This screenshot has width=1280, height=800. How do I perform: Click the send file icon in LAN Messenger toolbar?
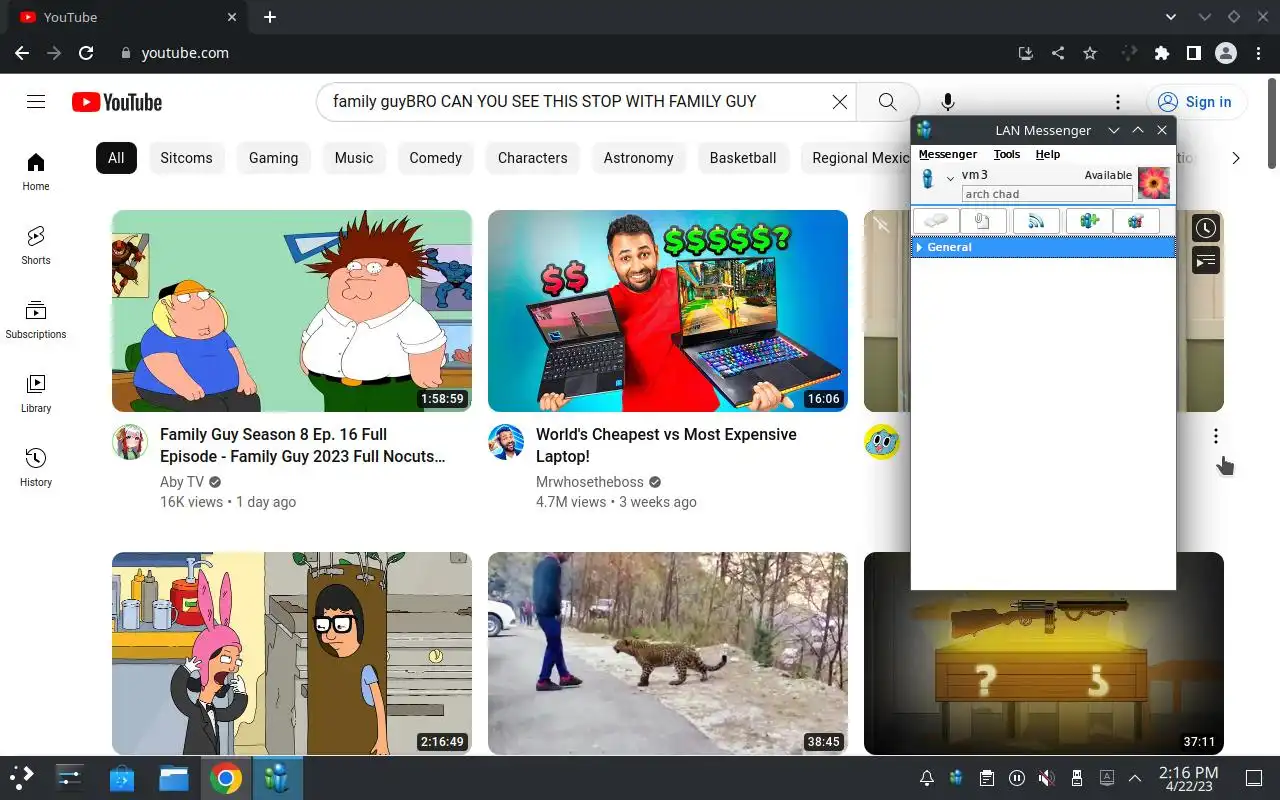tap(983, 222)
